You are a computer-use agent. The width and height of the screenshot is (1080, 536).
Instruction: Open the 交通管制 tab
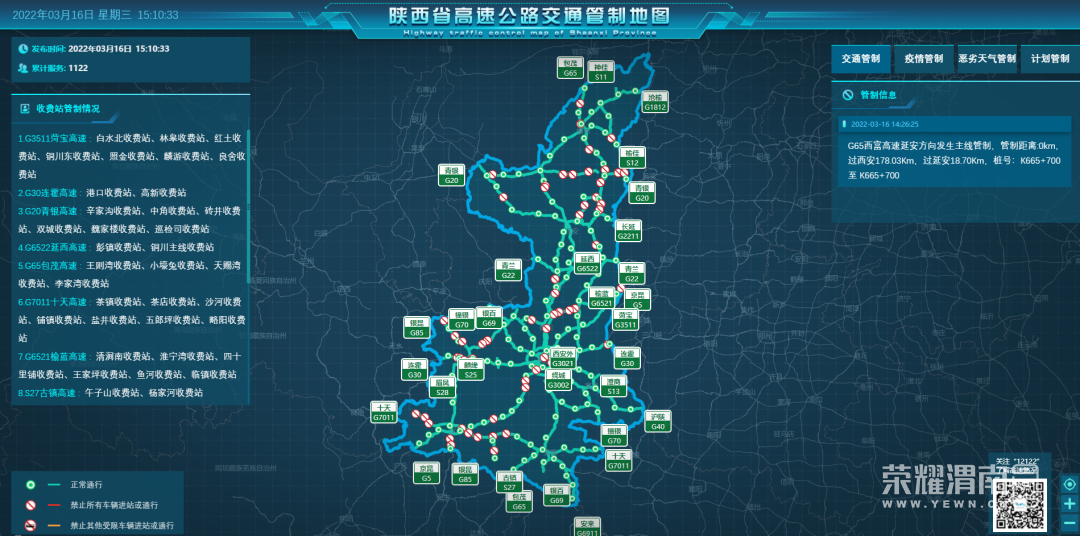click(x=860, y=59)
